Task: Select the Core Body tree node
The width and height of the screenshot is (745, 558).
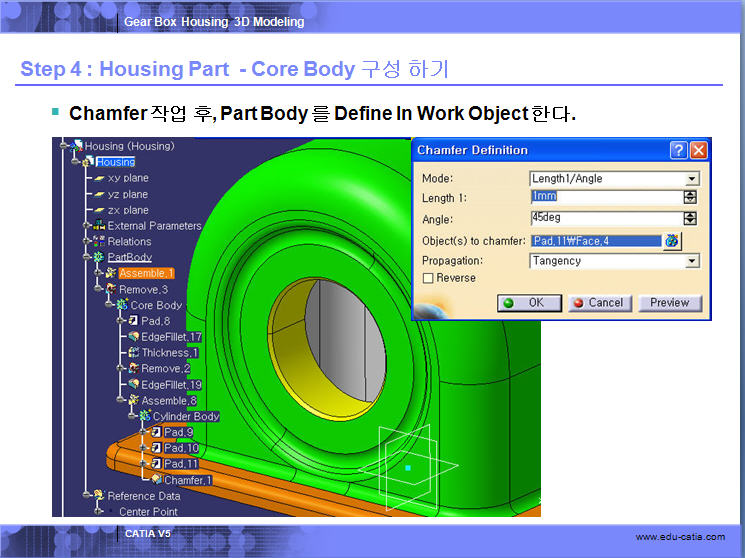Action: [x=156, y=305]
